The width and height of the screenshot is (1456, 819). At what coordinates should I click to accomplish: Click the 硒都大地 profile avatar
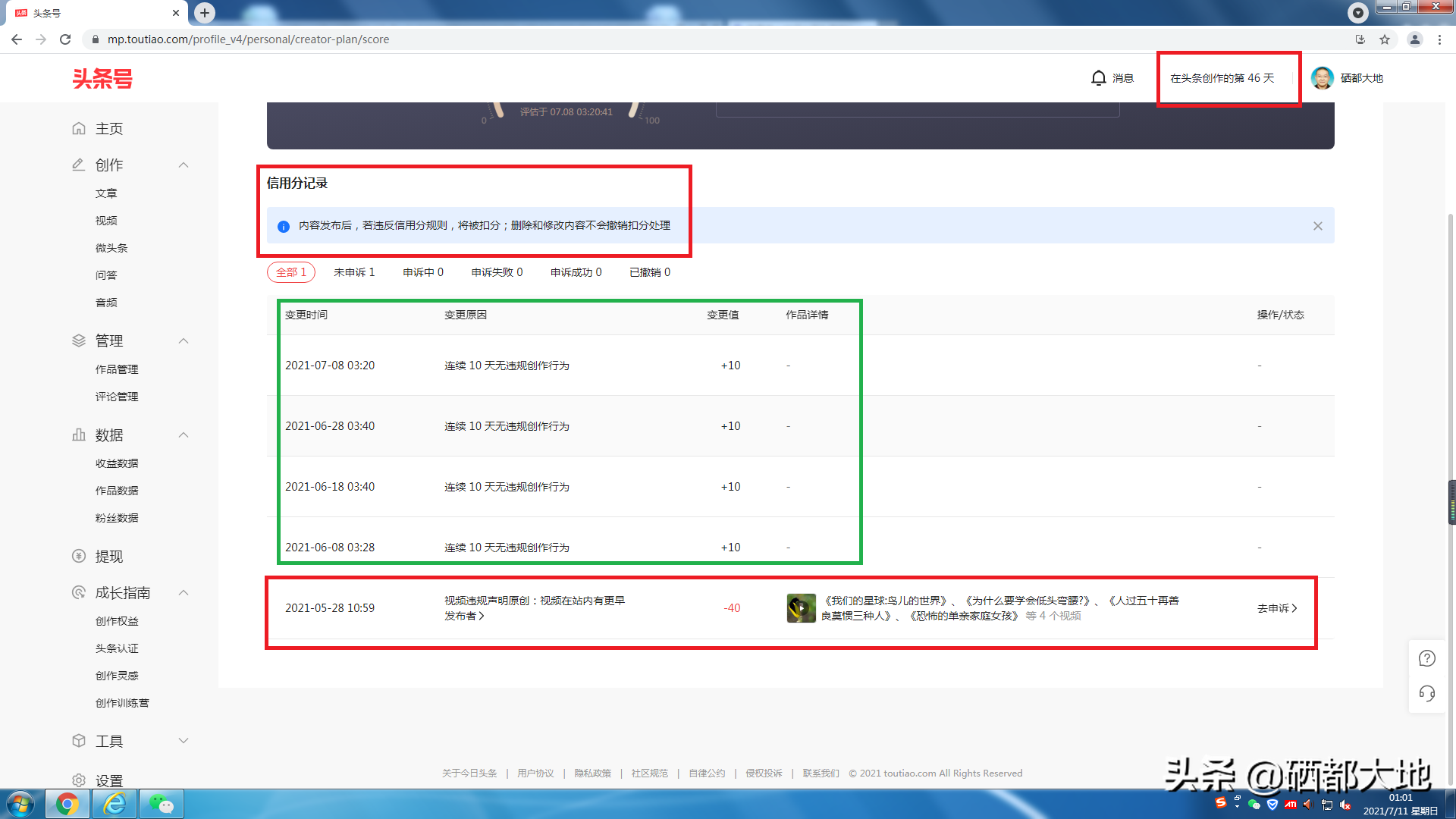coord(1323,78)
